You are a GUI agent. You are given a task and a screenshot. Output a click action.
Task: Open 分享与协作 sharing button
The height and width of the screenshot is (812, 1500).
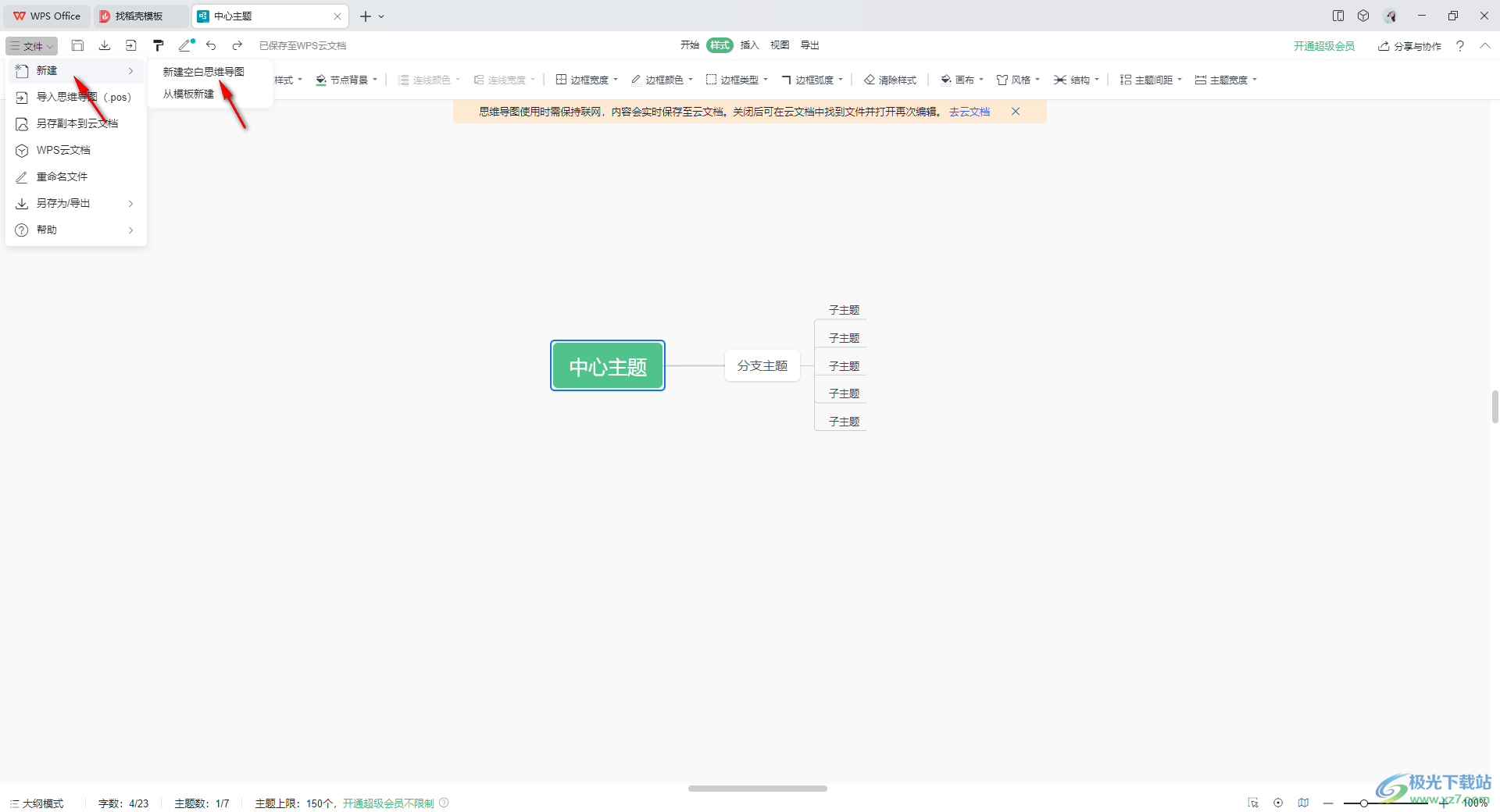pos(1410,46)
